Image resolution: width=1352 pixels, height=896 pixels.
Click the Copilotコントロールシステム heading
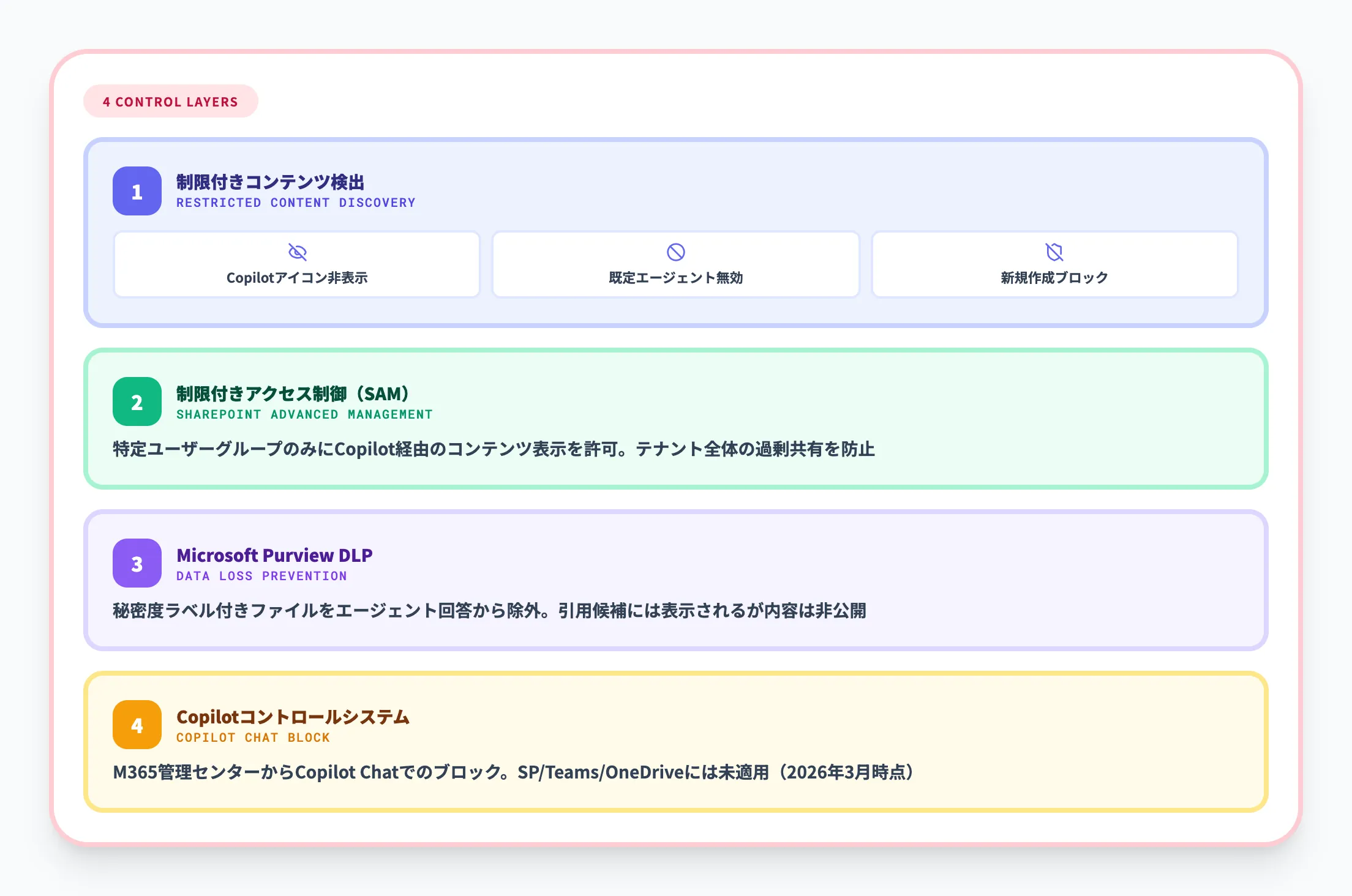[x=293, y=717]
